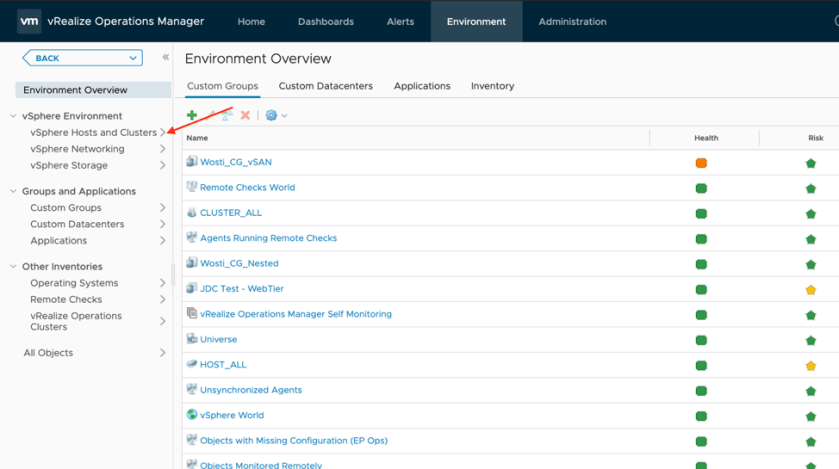Collapse the Groups and Applications section

pos(13,191)
